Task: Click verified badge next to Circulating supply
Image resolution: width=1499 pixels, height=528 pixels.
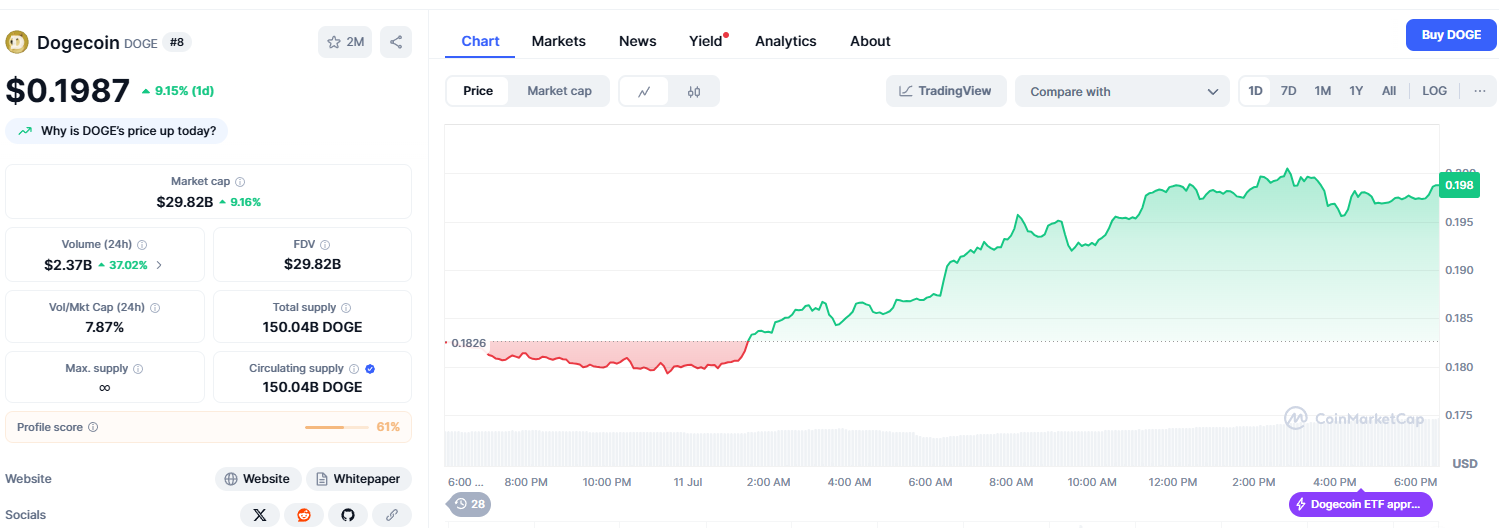Action: tap(370, 369)
